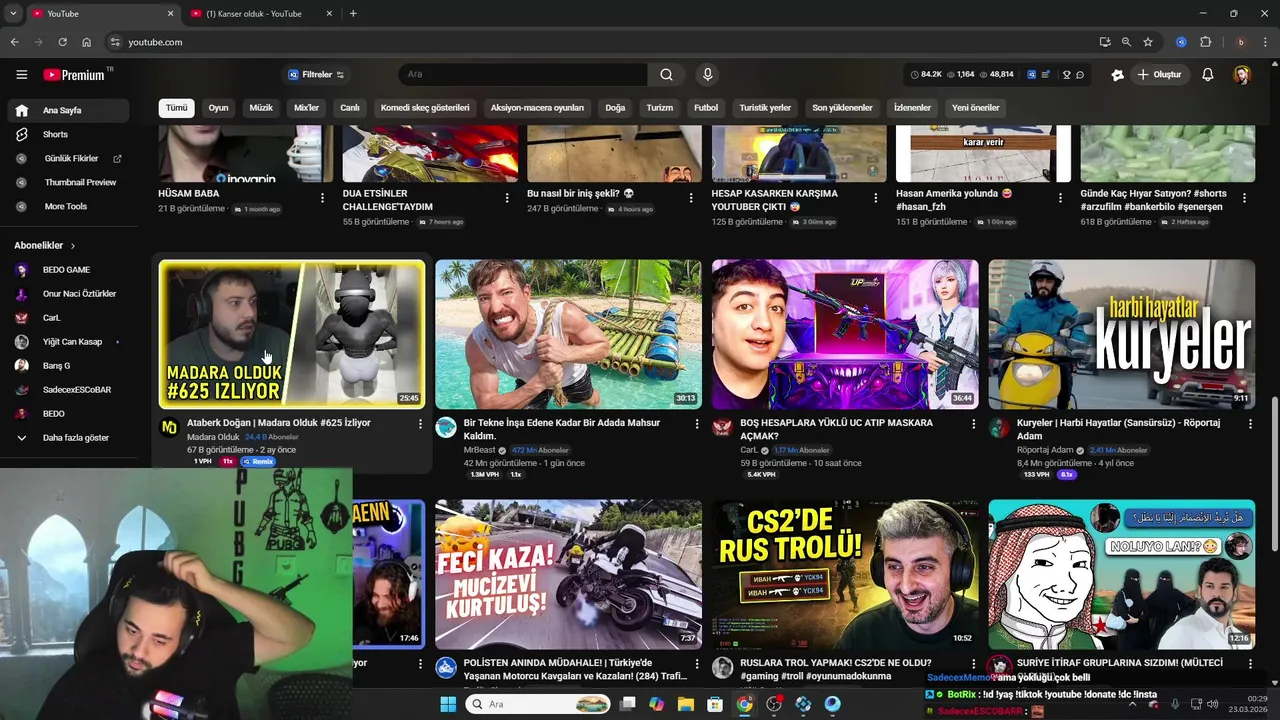Install the page as app icon in address bar
Viewport: 1280px width, 720px height.
[x=1104, y=42]
